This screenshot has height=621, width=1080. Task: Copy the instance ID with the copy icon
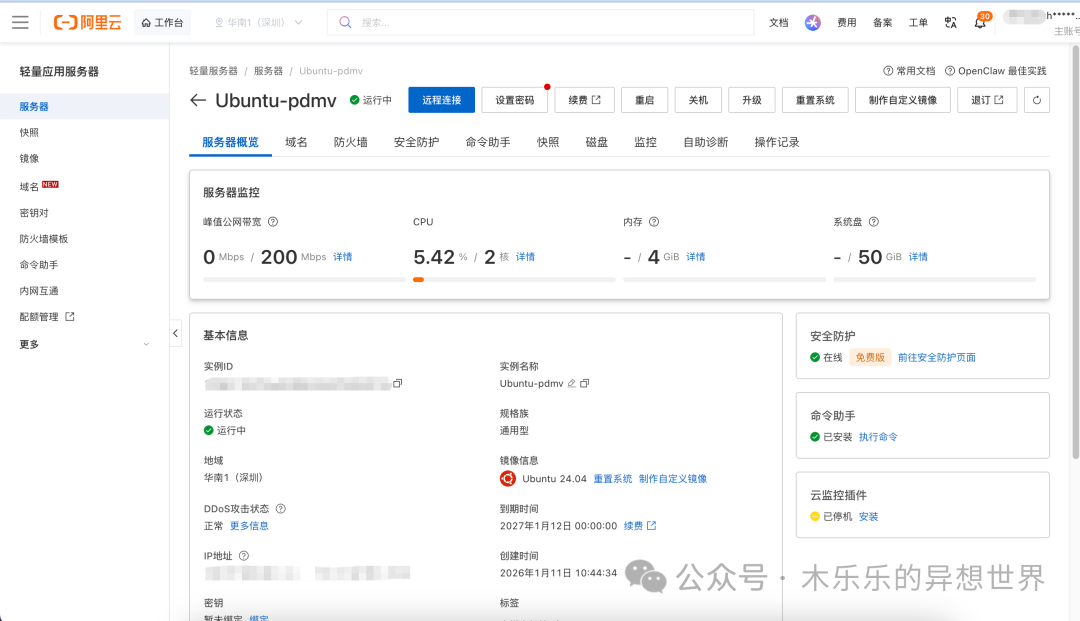pyautogui.click(x=398, y=383)
